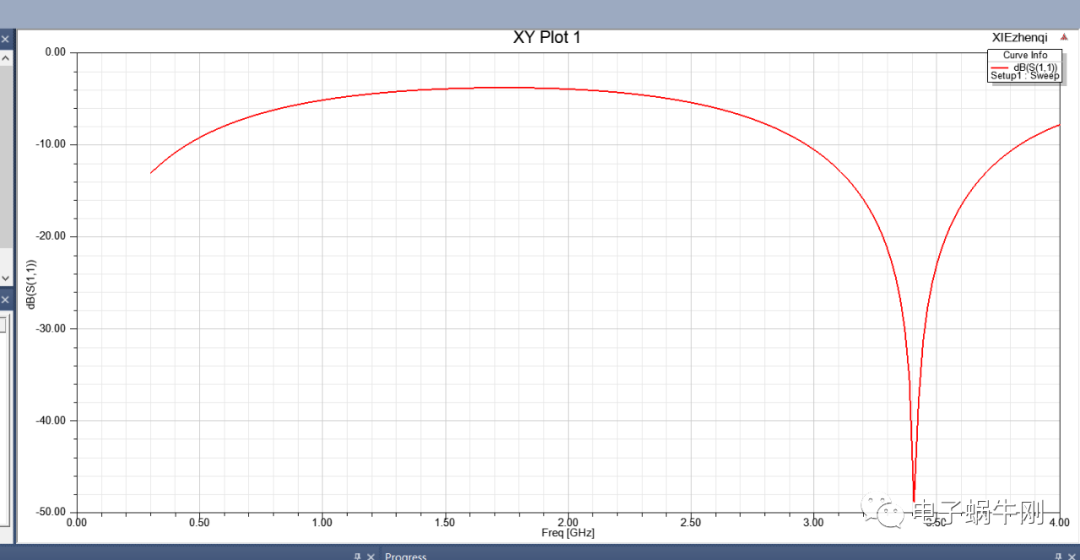Screen dimensions: 1080x560
Task: Click Setup1 : Sweep text in legend
Action: coord(1024,76)
